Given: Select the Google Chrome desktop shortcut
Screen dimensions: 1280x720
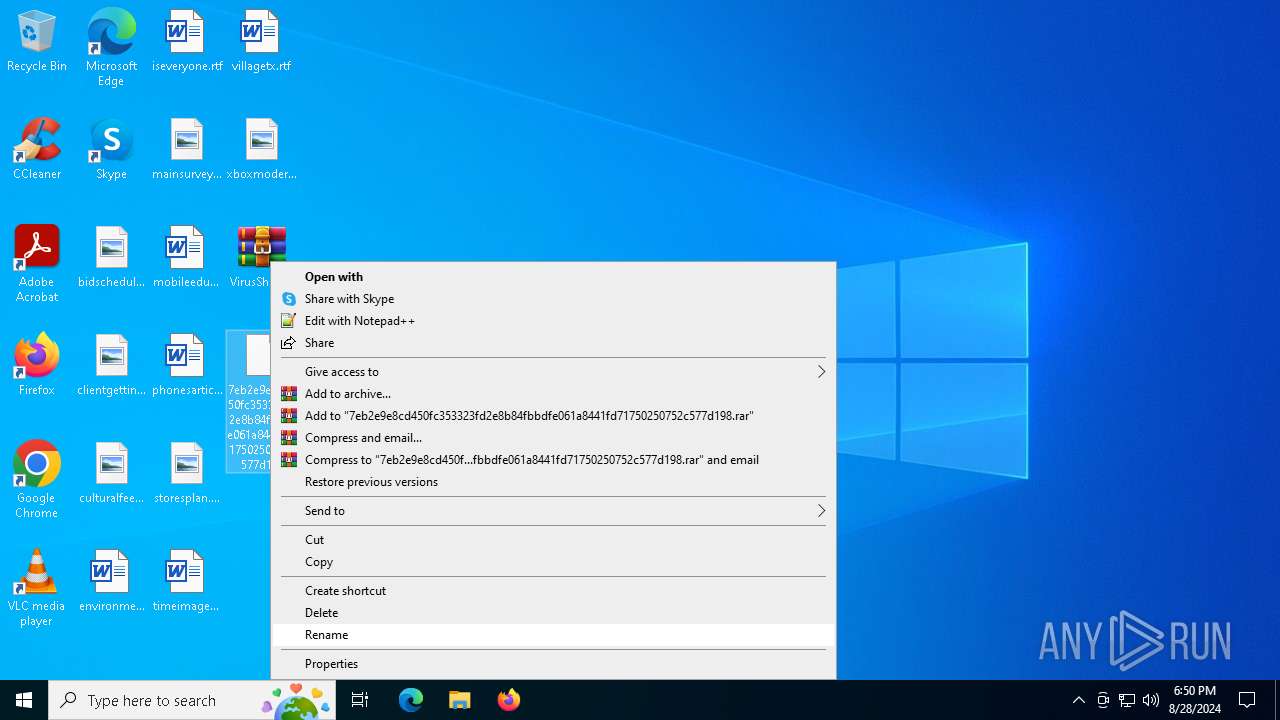Looking at the screenshot, I should (37, 480).
